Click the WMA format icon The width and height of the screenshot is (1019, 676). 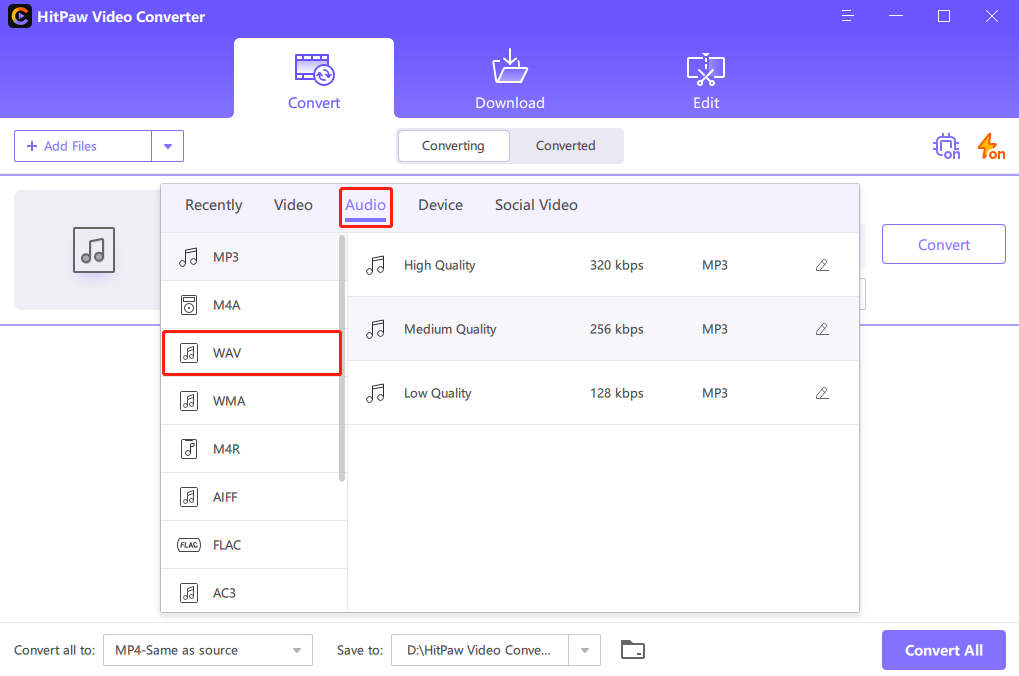[x=188, y=401]
